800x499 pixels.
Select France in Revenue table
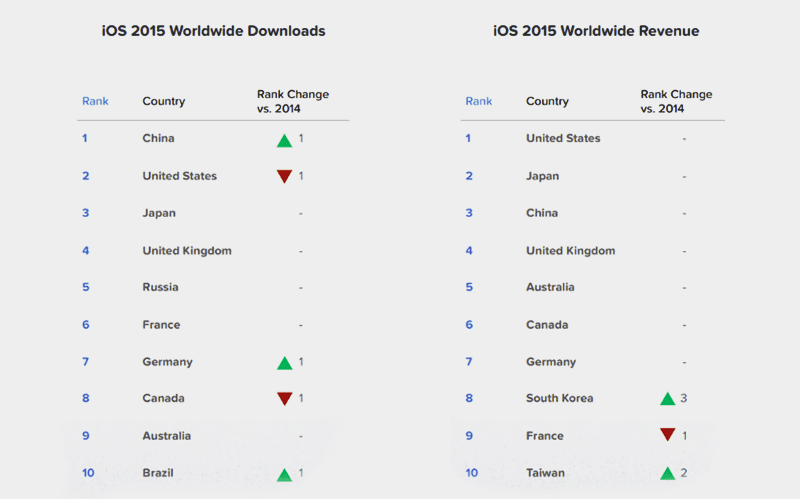pyautogui.click(x=545, y=436)
